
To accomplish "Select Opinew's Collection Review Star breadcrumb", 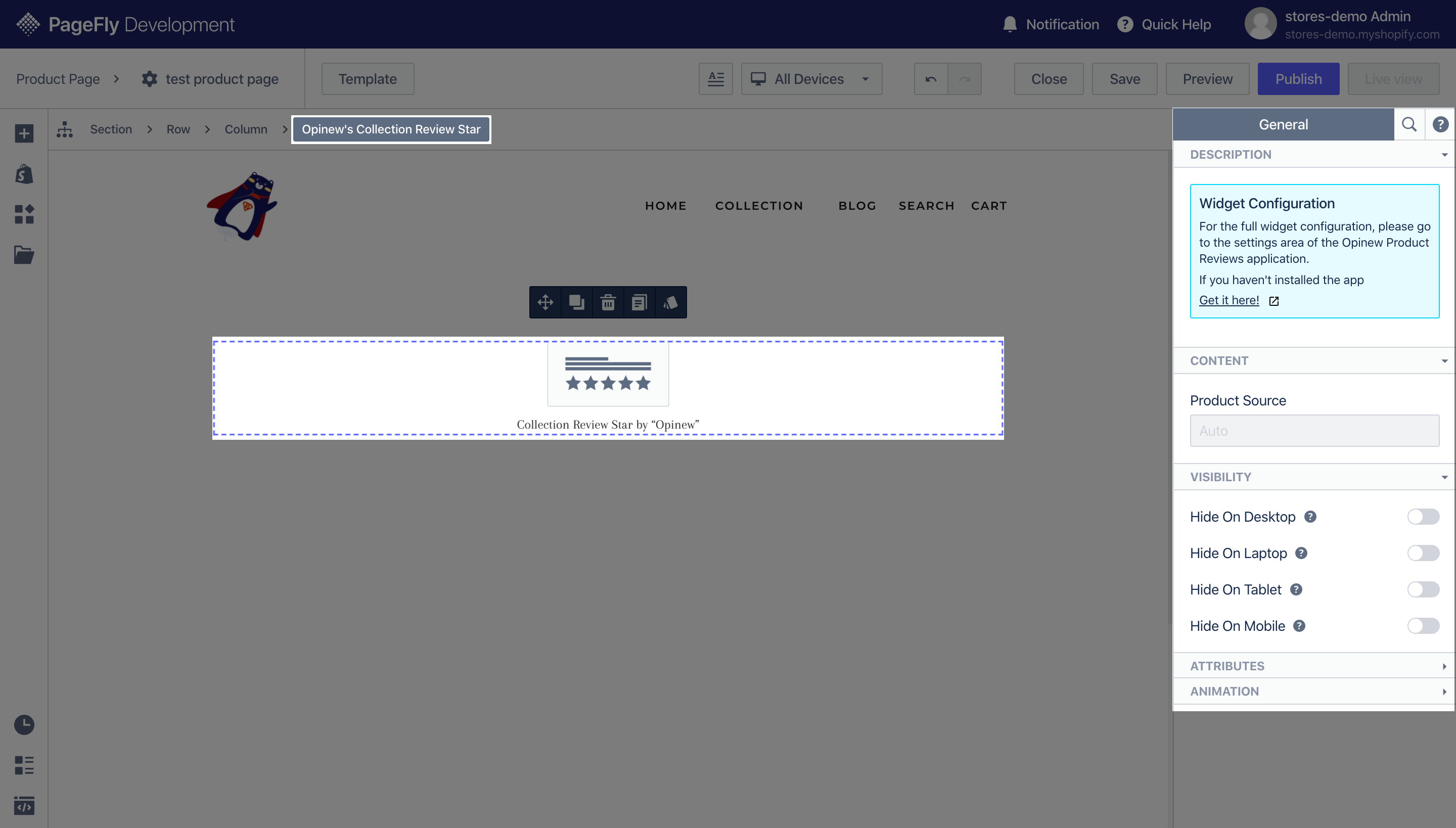I will click(391, 129).
